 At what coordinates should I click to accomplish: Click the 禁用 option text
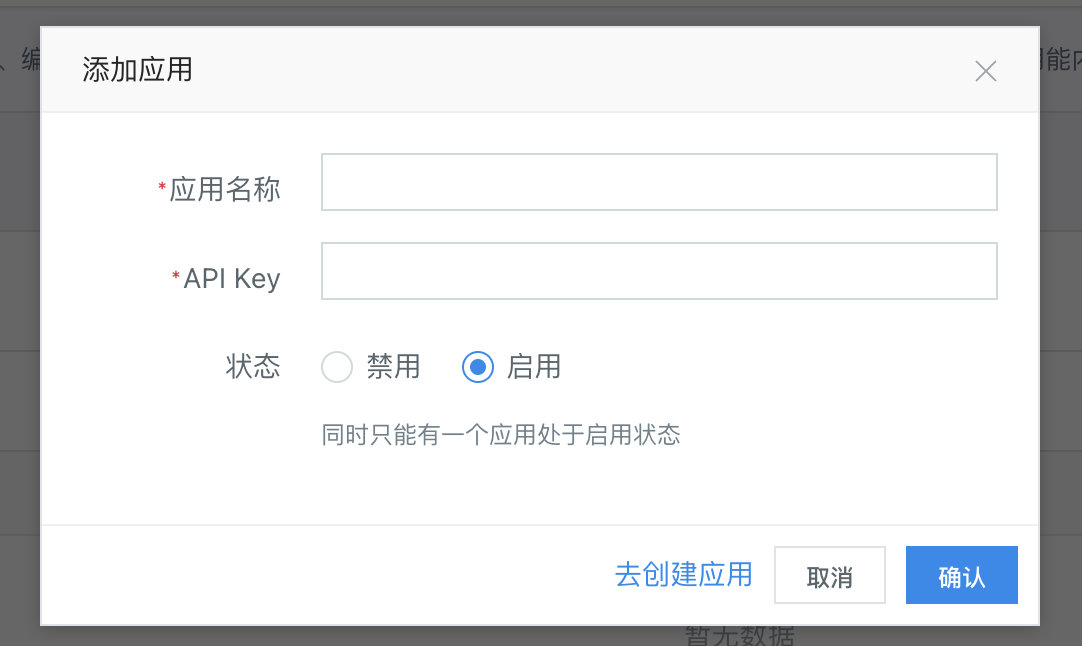pos(393,367)
